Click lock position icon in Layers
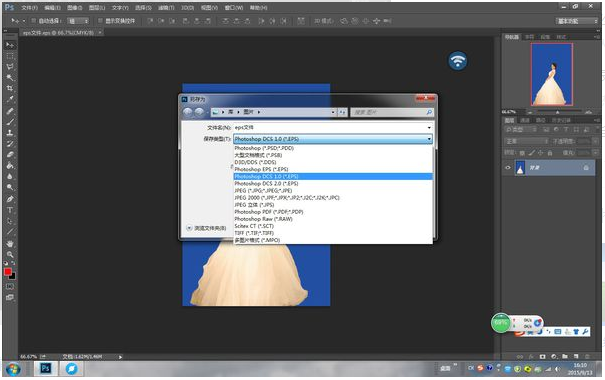This screenshot has width=605, height=380. [541, 153]
